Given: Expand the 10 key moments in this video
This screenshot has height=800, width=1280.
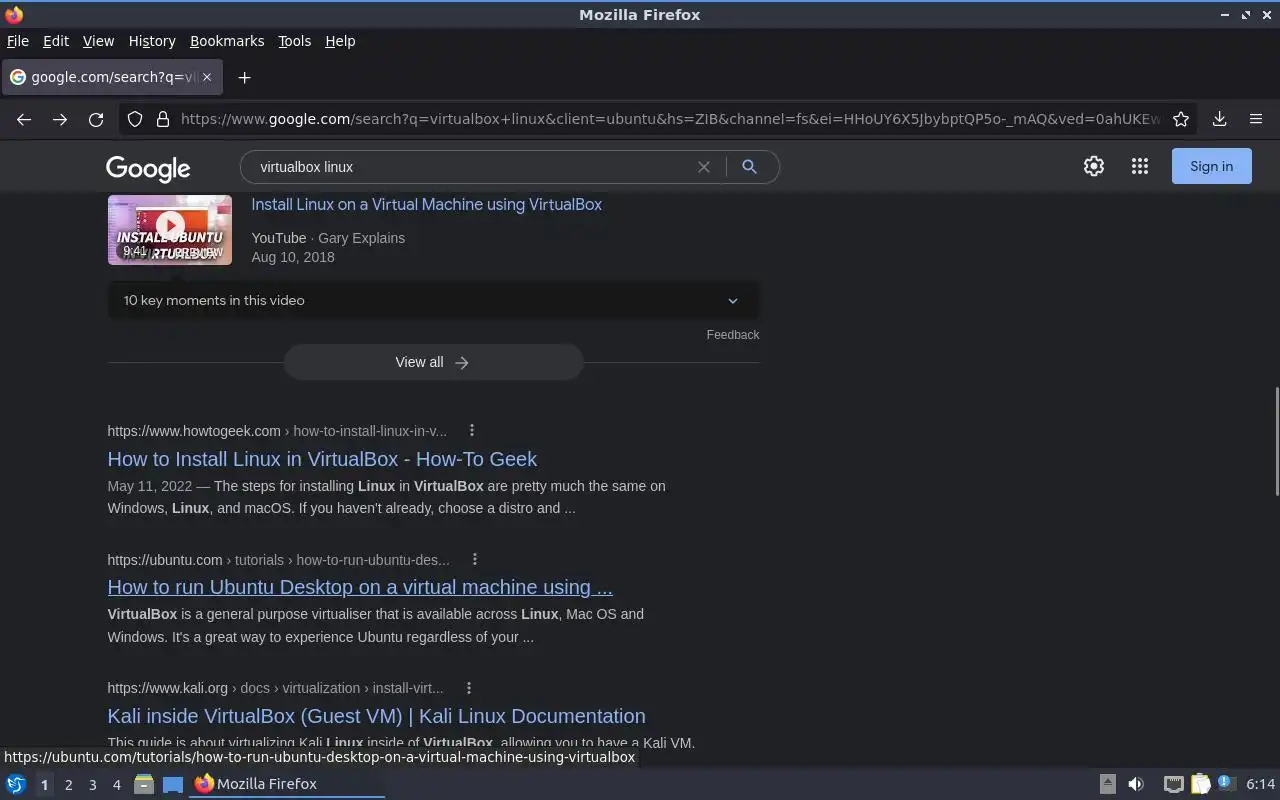Looking at the screenshot, I should [x=432, y=300].
